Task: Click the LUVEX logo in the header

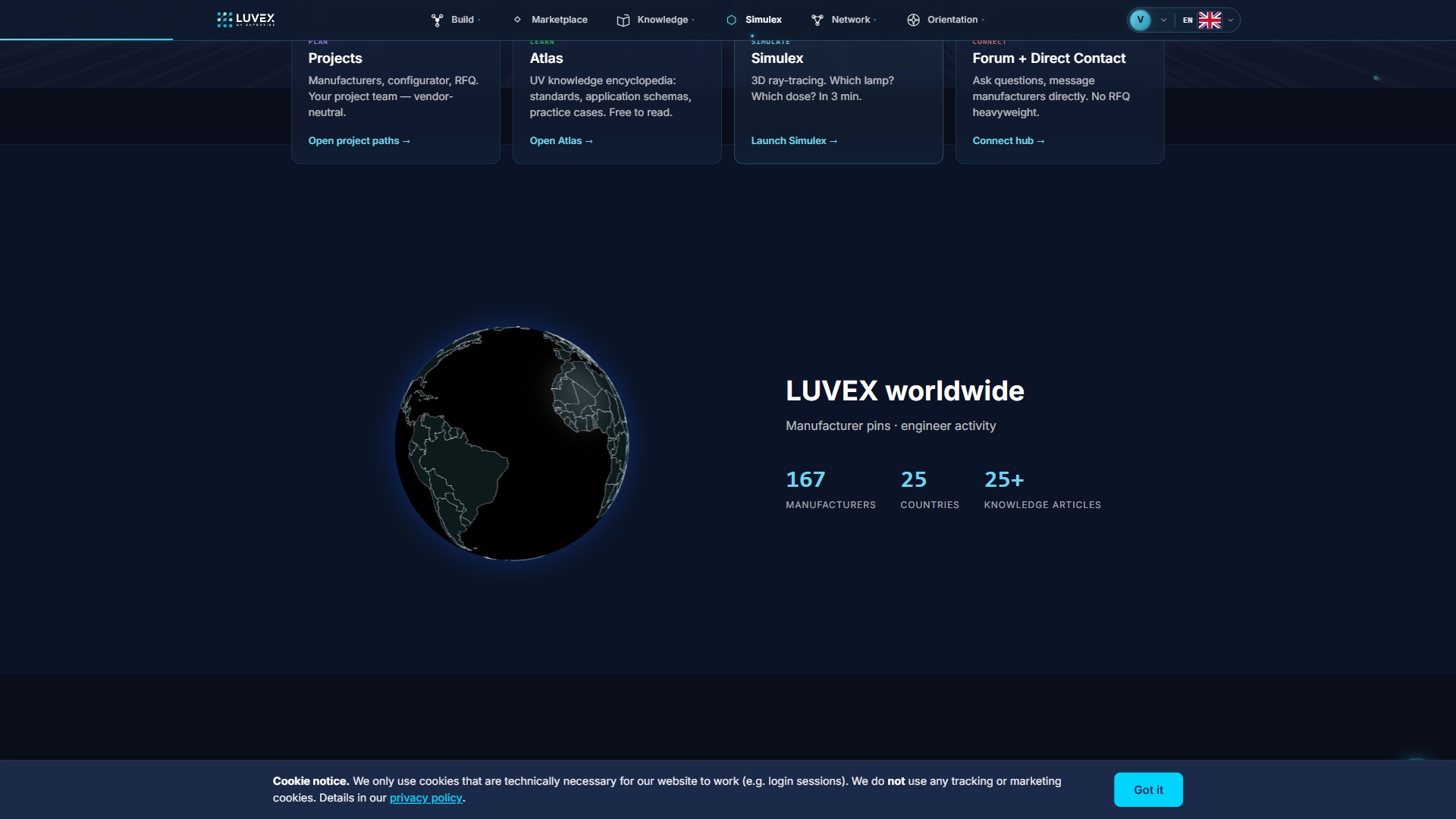Action: [246, 20]
